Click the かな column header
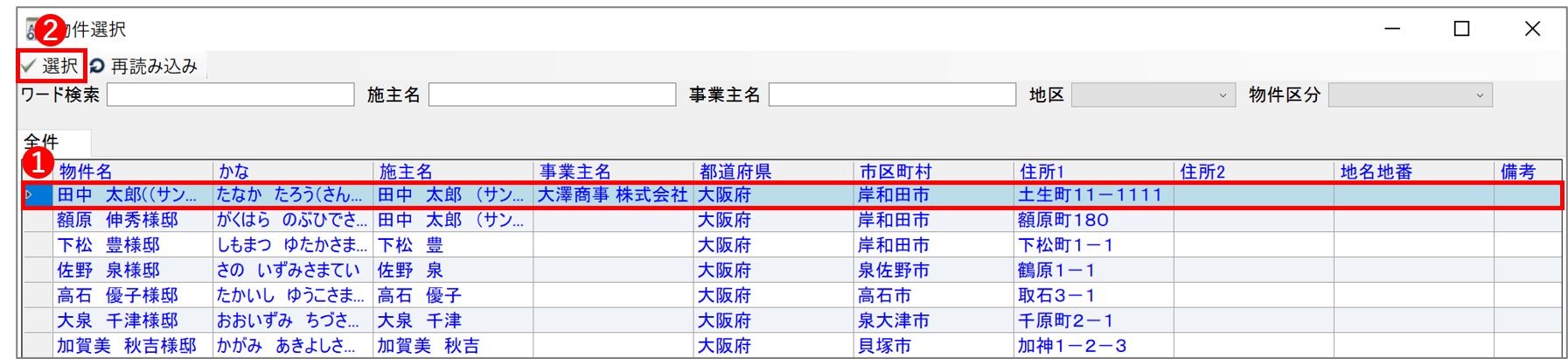The height and width of the screenshot is (359, 1568). coord(234,172)
